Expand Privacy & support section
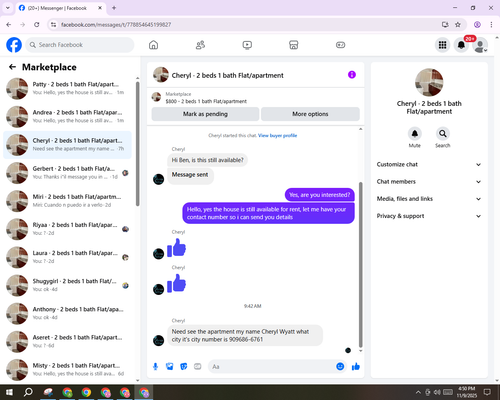 coord(429,216)
